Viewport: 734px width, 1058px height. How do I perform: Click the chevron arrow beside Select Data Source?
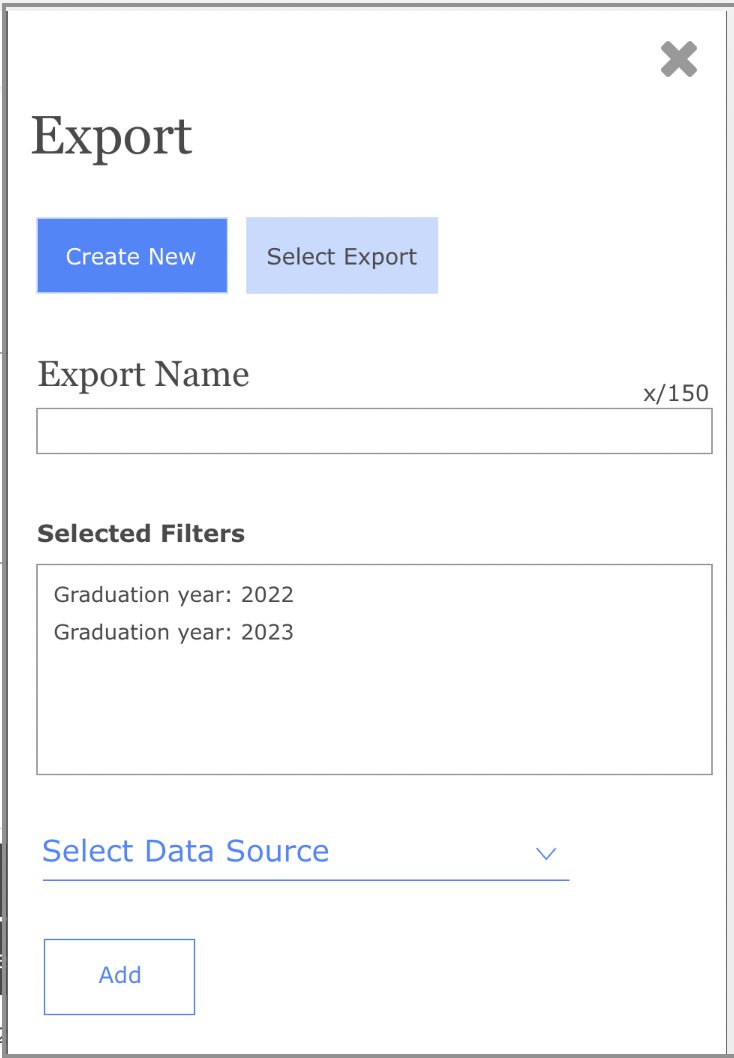tap(546, 854)
